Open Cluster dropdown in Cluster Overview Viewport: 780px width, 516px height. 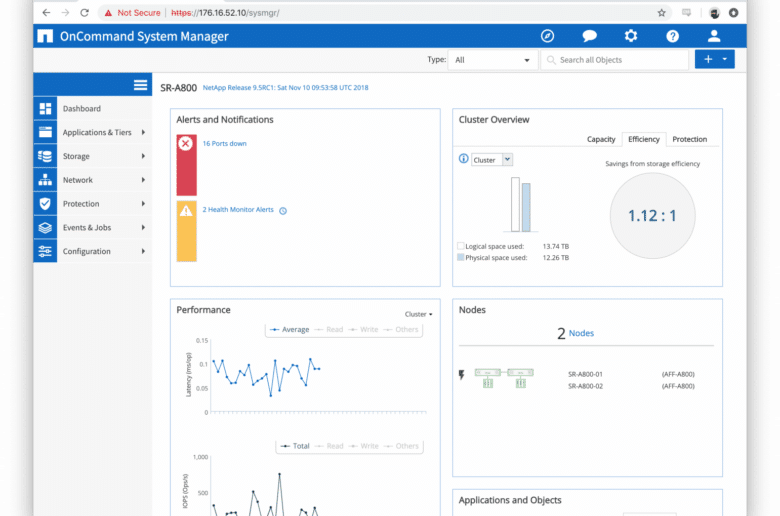491,160
